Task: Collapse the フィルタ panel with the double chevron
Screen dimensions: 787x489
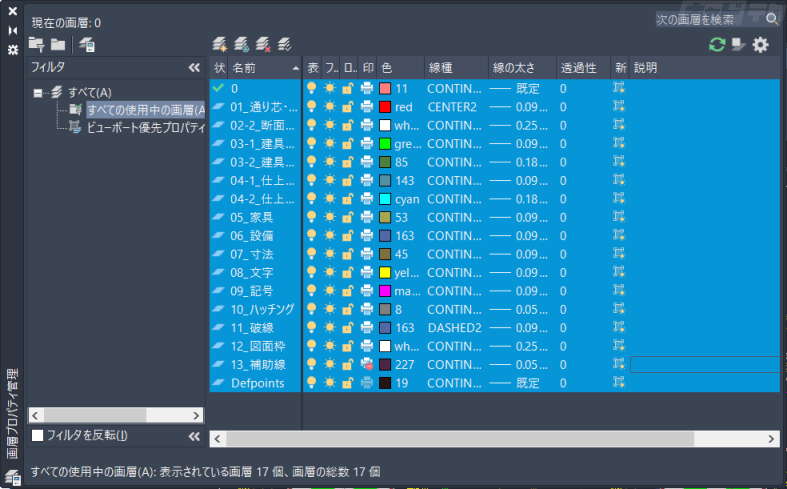Action: coord(194,68)
